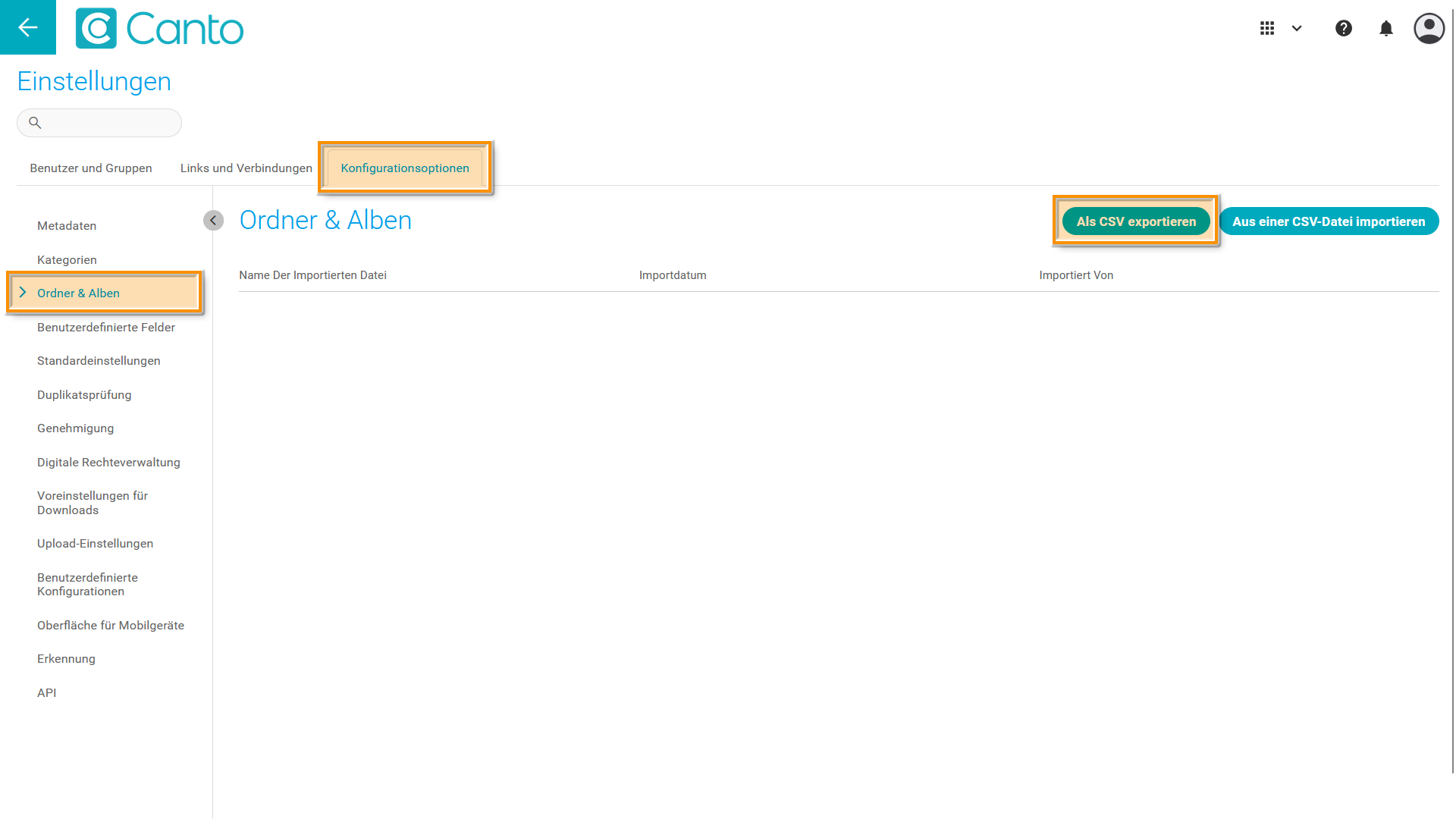Open the user profile avatar
Screen dimensions: 1456x819
tap(1429, 29)
